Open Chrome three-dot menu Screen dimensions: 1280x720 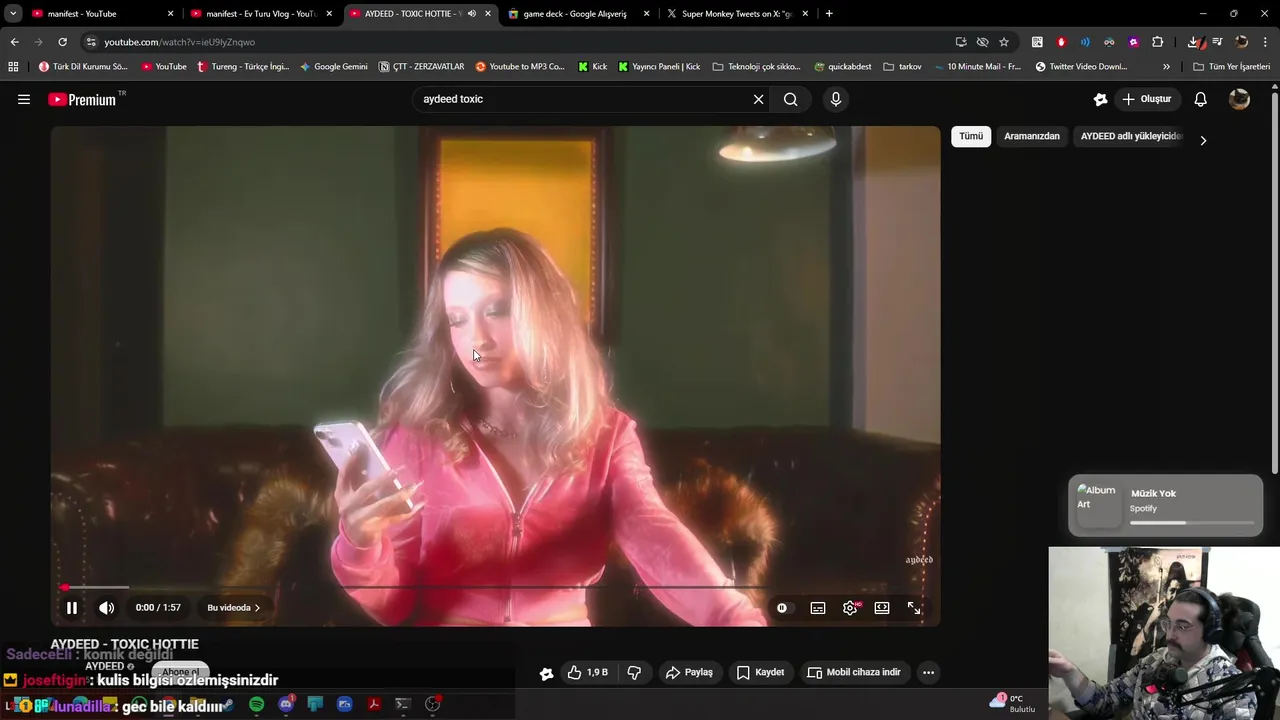(x=1266, y=42)
